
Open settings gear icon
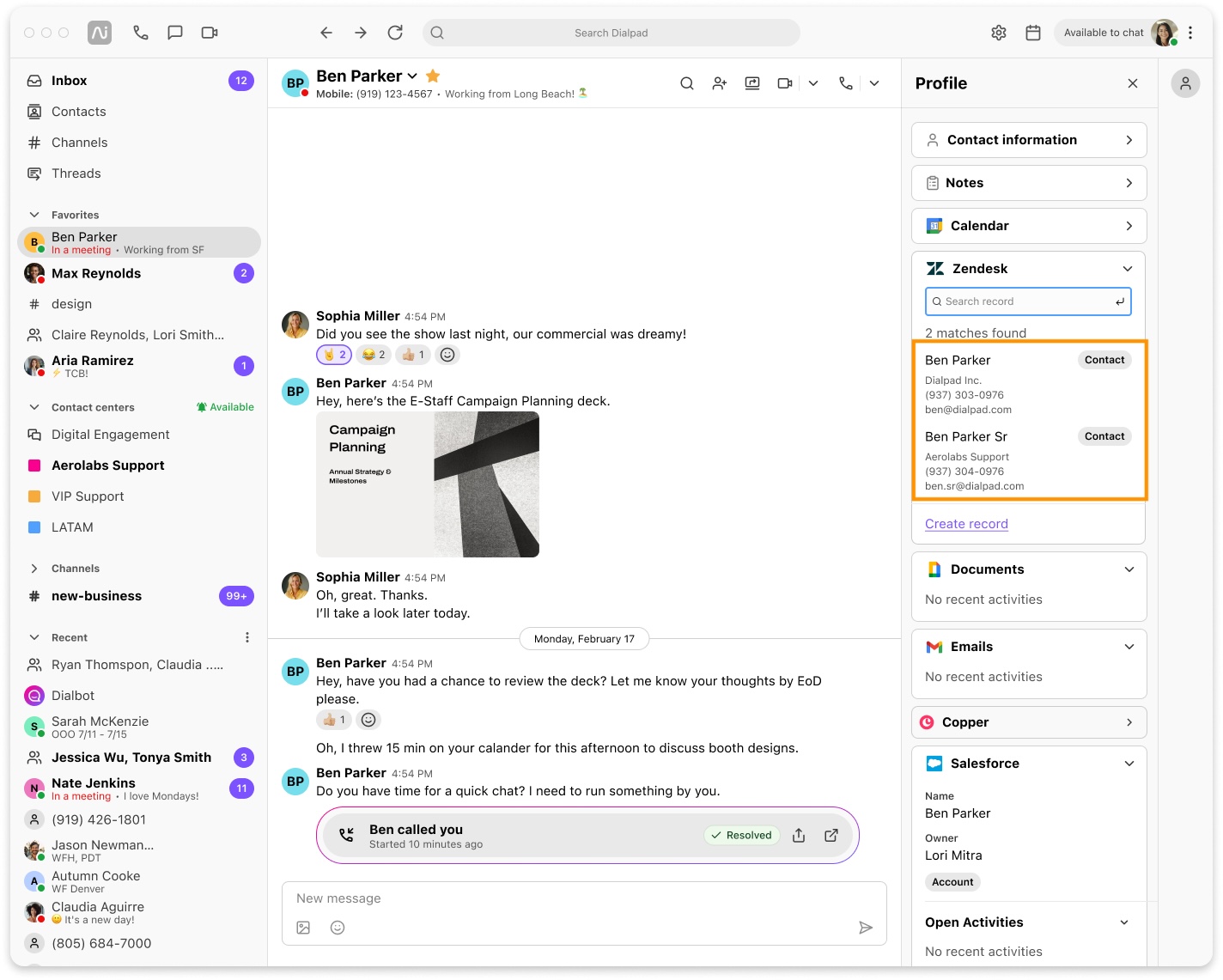tap(999, 33)
